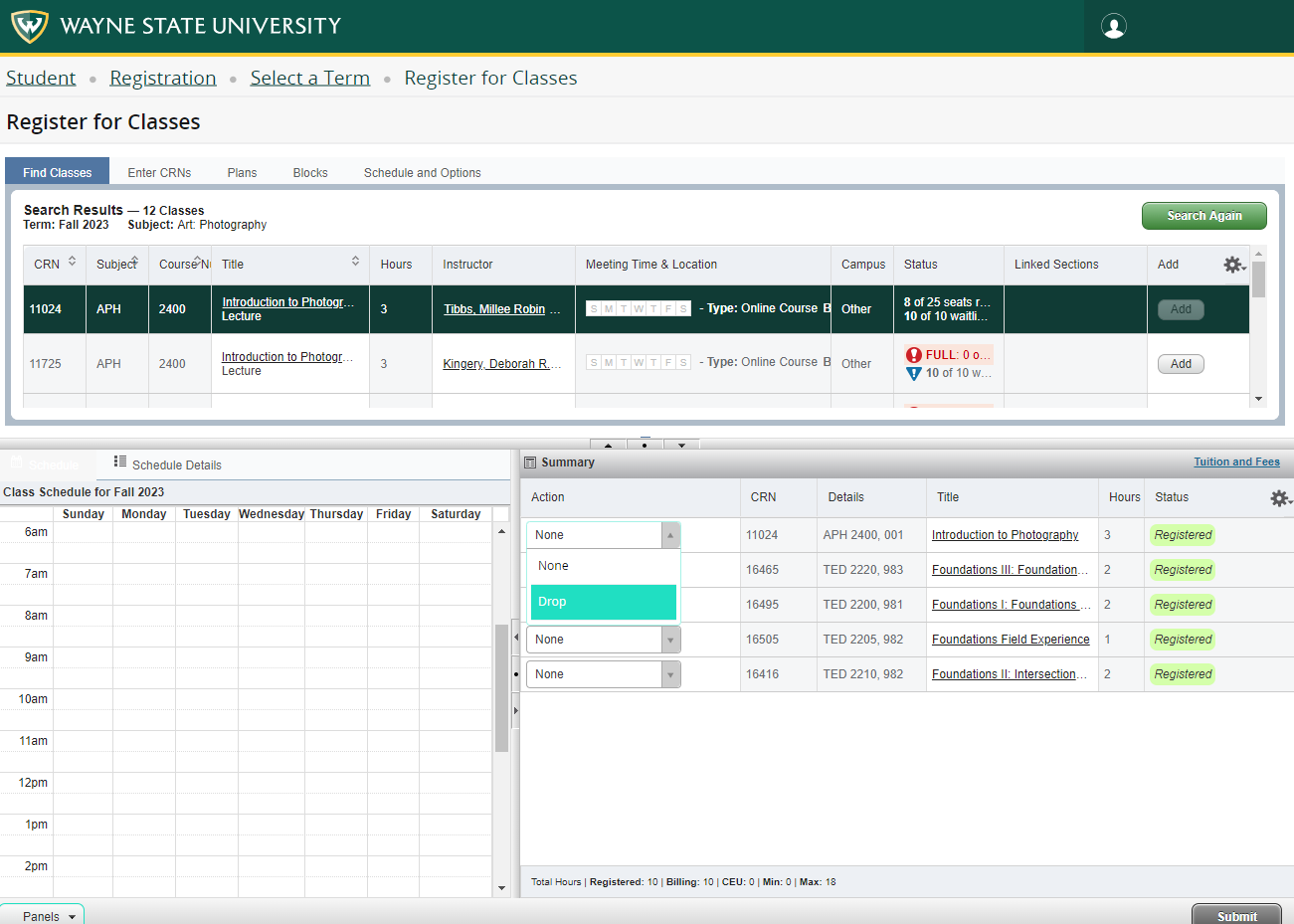Click the Summary panel icon
This screenshot has width=1294, height=924.
pyautogui.click(x=530, y=462)
